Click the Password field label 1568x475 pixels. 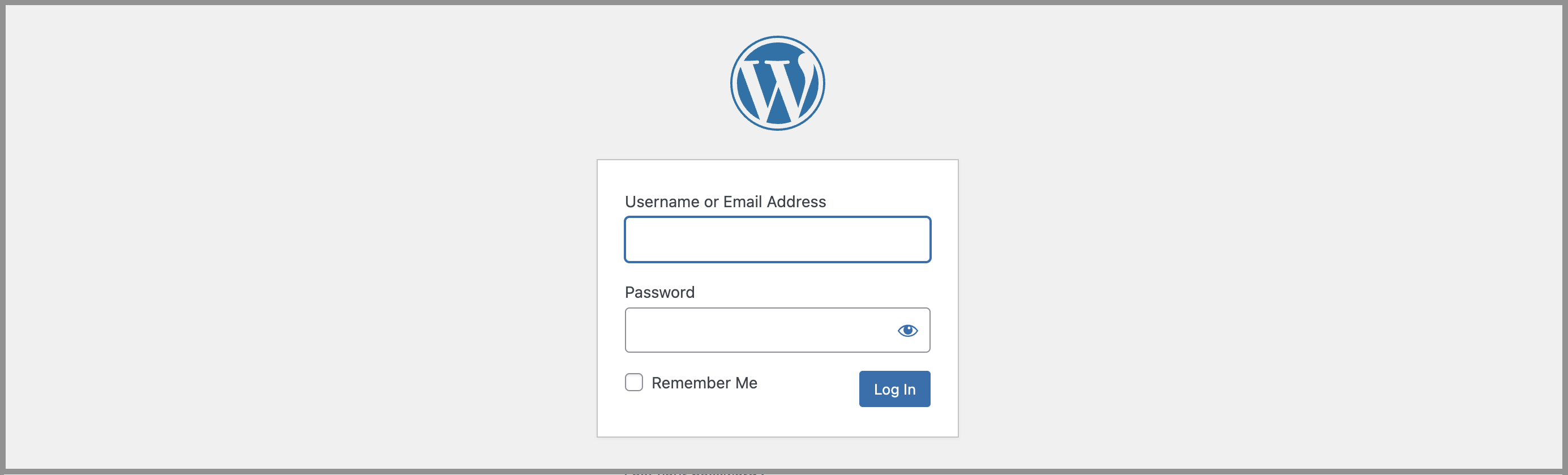[x=659, y=292]
